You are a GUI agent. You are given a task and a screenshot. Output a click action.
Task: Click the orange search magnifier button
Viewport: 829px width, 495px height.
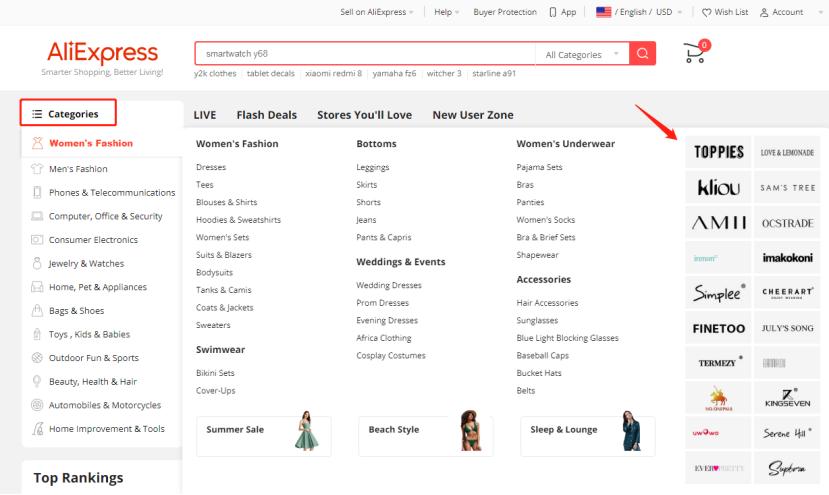click(x=643, y=54)
